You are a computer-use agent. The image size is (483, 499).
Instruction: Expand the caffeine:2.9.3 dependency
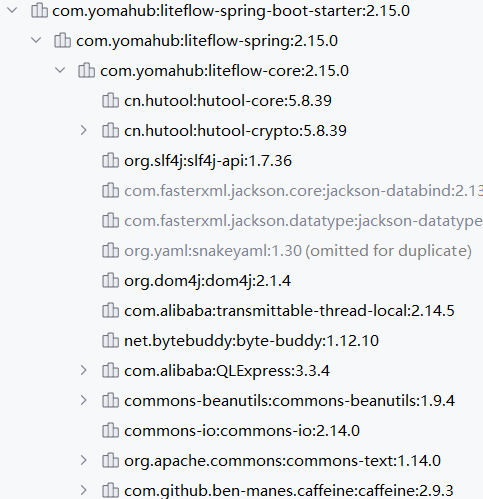tap(84, 490)
